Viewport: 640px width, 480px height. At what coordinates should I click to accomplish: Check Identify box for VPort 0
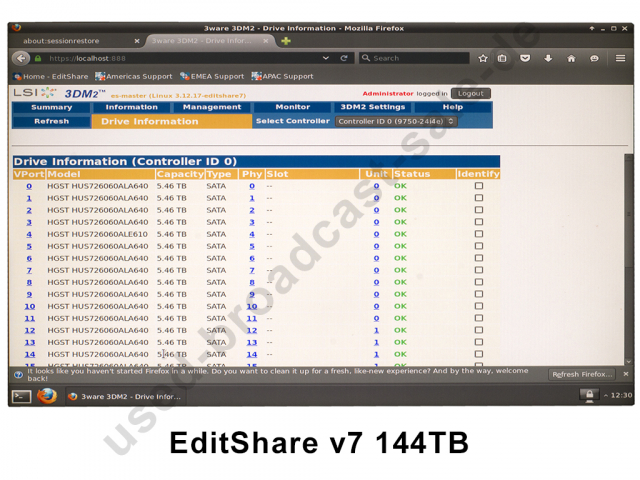point(478,186)
